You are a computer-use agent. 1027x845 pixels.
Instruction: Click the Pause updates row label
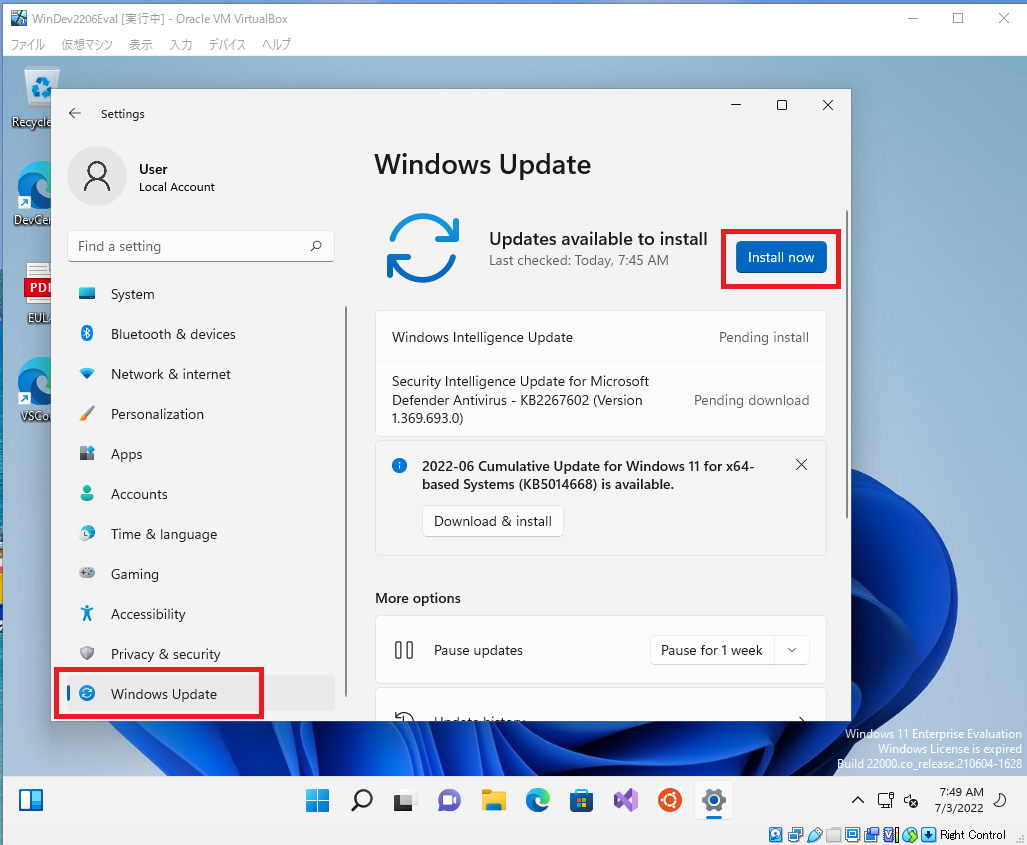pos(478,650)
